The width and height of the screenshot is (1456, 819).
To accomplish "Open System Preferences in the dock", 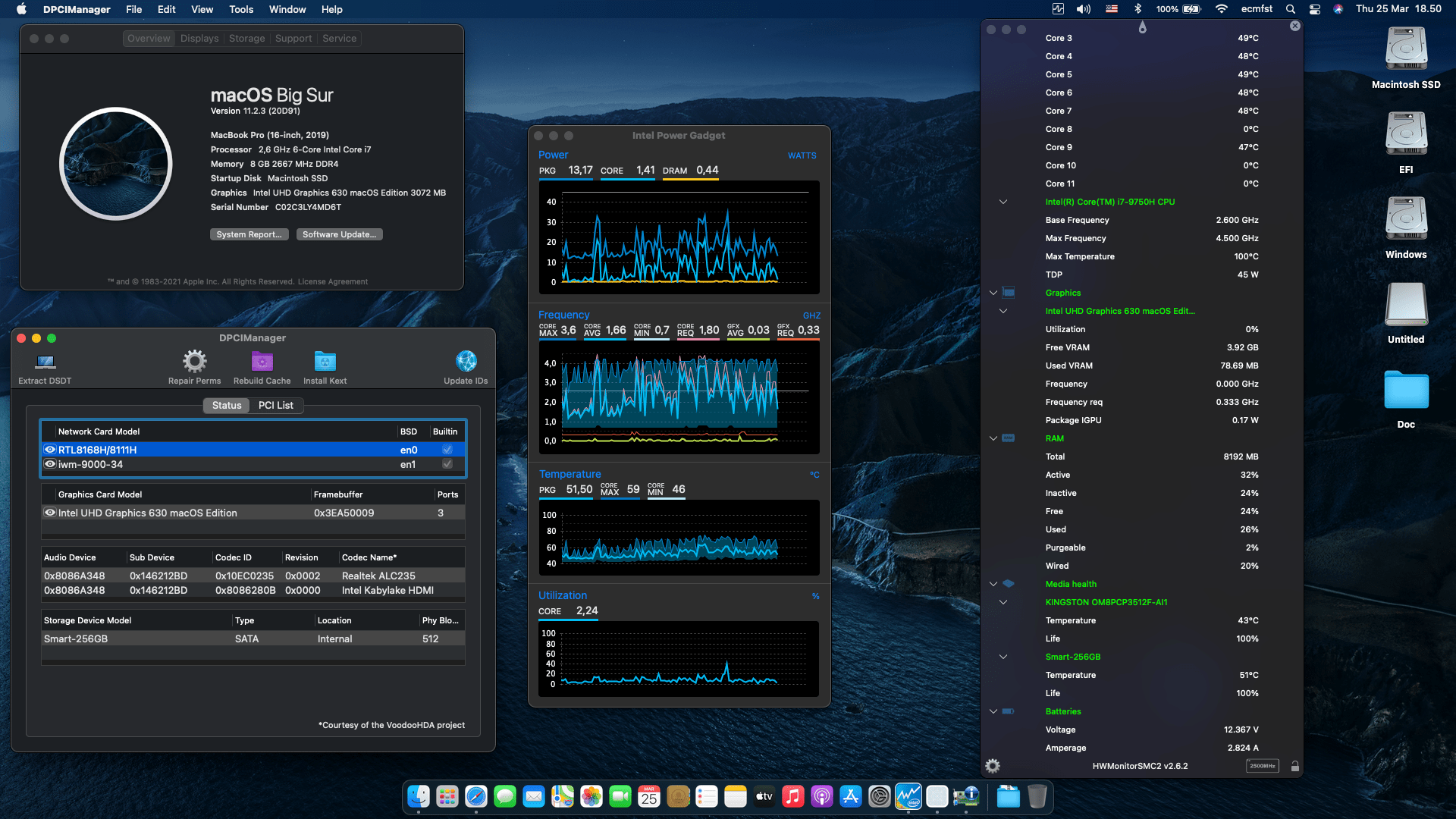I will [880, 796].
